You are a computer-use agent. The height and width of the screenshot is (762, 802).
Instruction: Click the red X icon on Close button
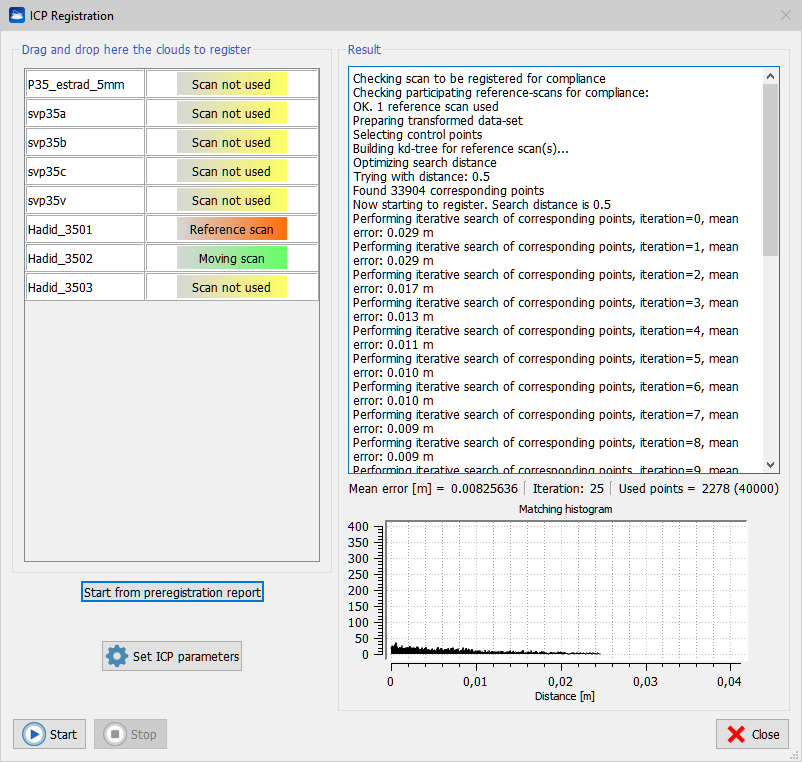[x=736, y=734]
